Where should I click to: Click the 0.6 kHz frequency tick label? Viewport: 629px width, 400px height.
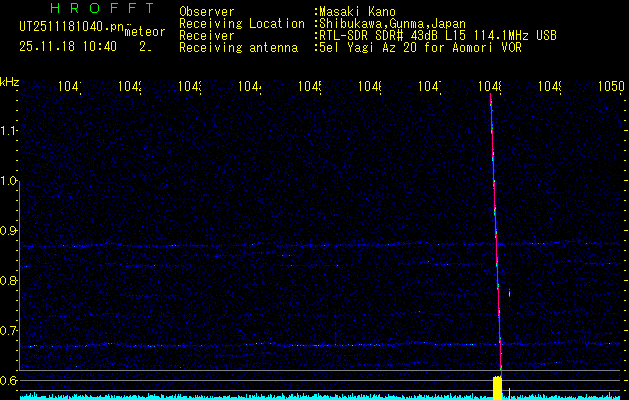pyautogui.click(x=9, y=380)
